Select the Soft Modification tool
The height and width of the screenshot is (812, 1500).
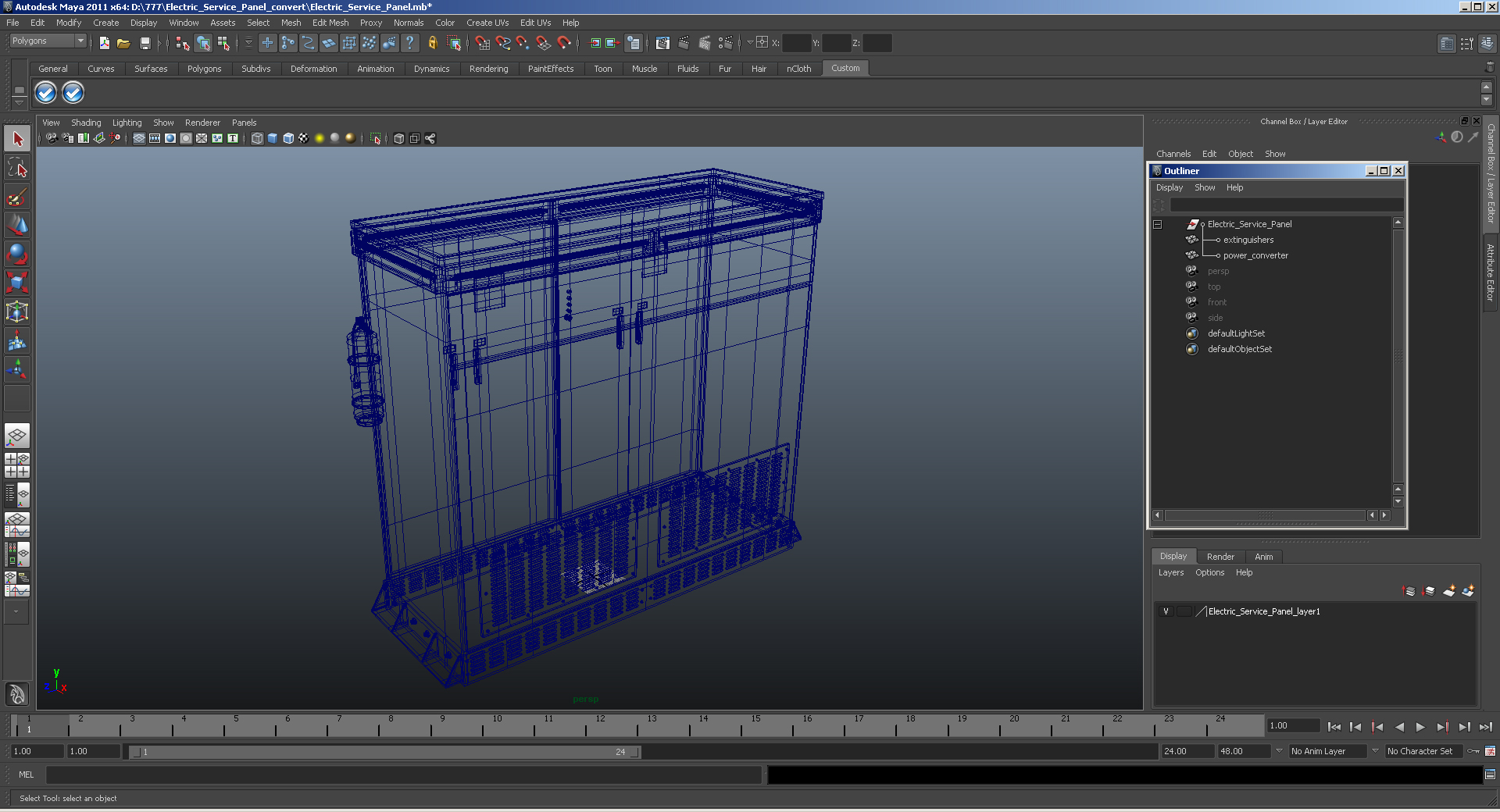point(17,340)
